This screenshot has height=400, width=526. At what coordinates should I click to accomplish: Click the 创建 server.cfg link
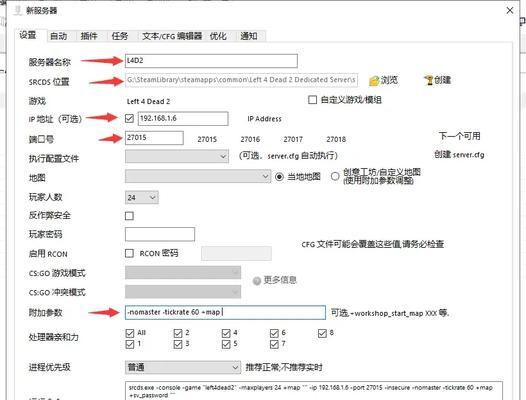pyautogui.click(x=459, y=155)
